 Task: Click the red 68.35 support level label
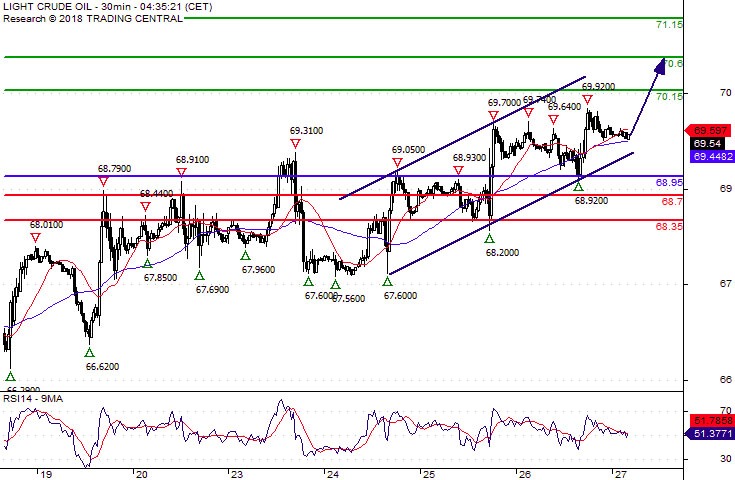pos(669,226)
